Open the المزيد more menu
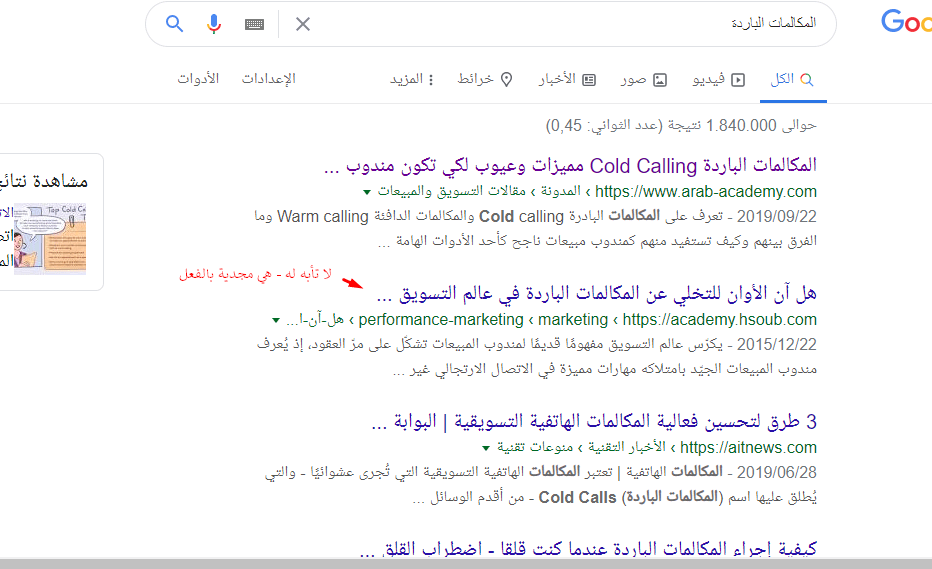 [412, 79]
